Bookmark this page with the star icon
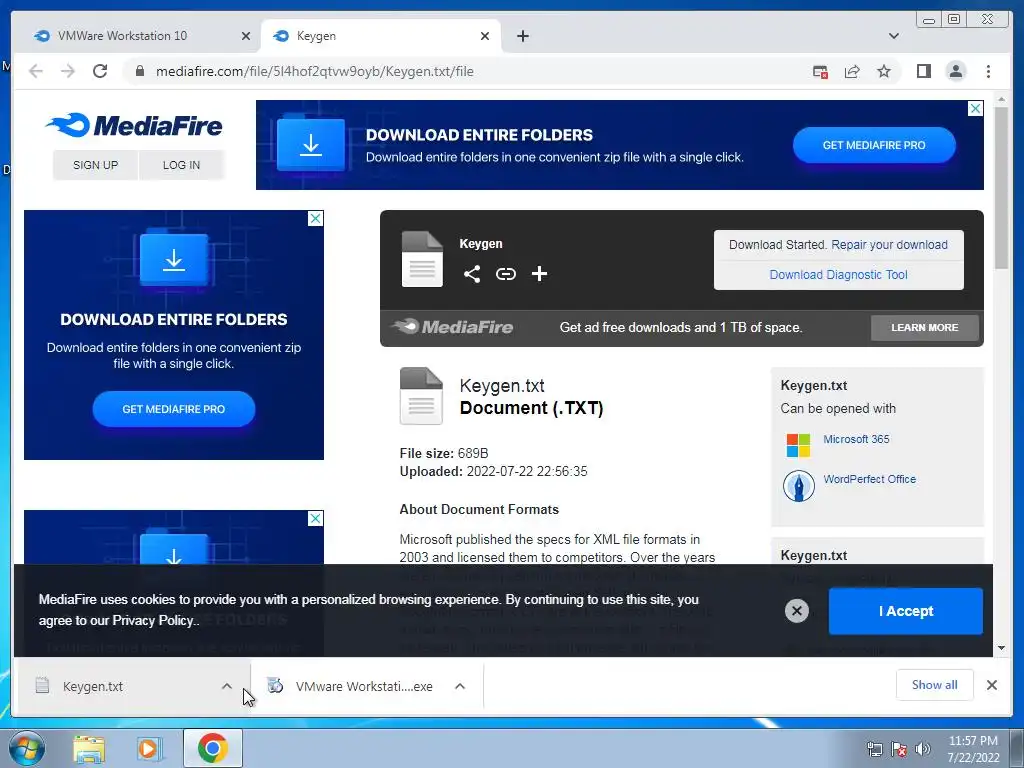Image resolution: width=1024 pixels, height=768 pixels. pos(884,71)
